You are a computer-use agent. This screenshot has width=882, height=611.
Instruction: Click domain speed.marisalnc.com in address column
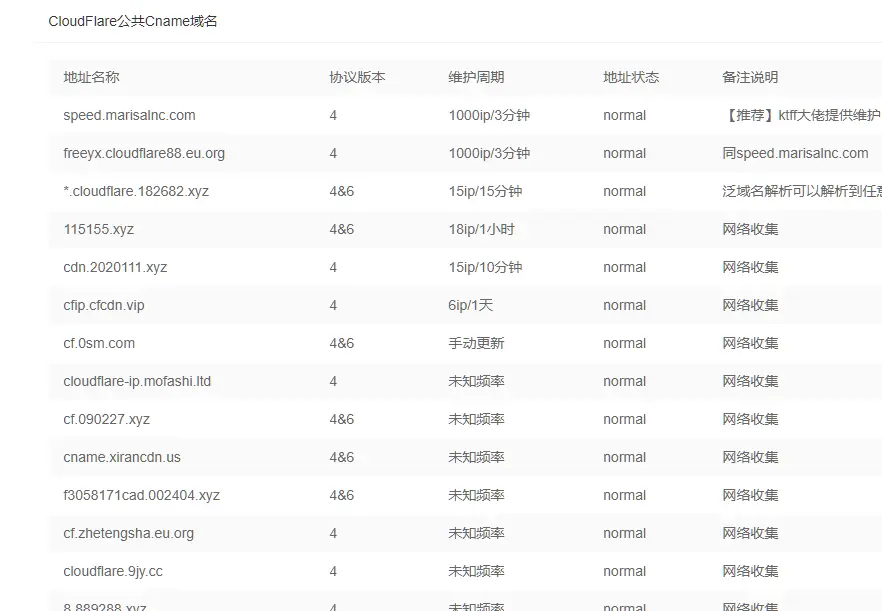pyautogui.click(x=129, y=115)
